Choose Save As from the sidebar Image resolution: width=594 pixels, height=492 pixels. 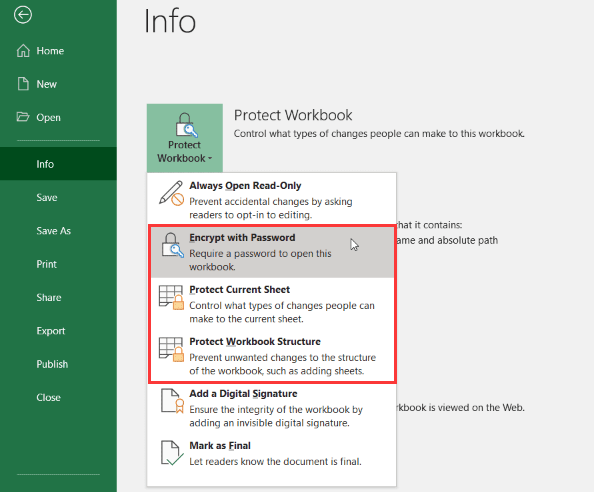coord(58,231)
